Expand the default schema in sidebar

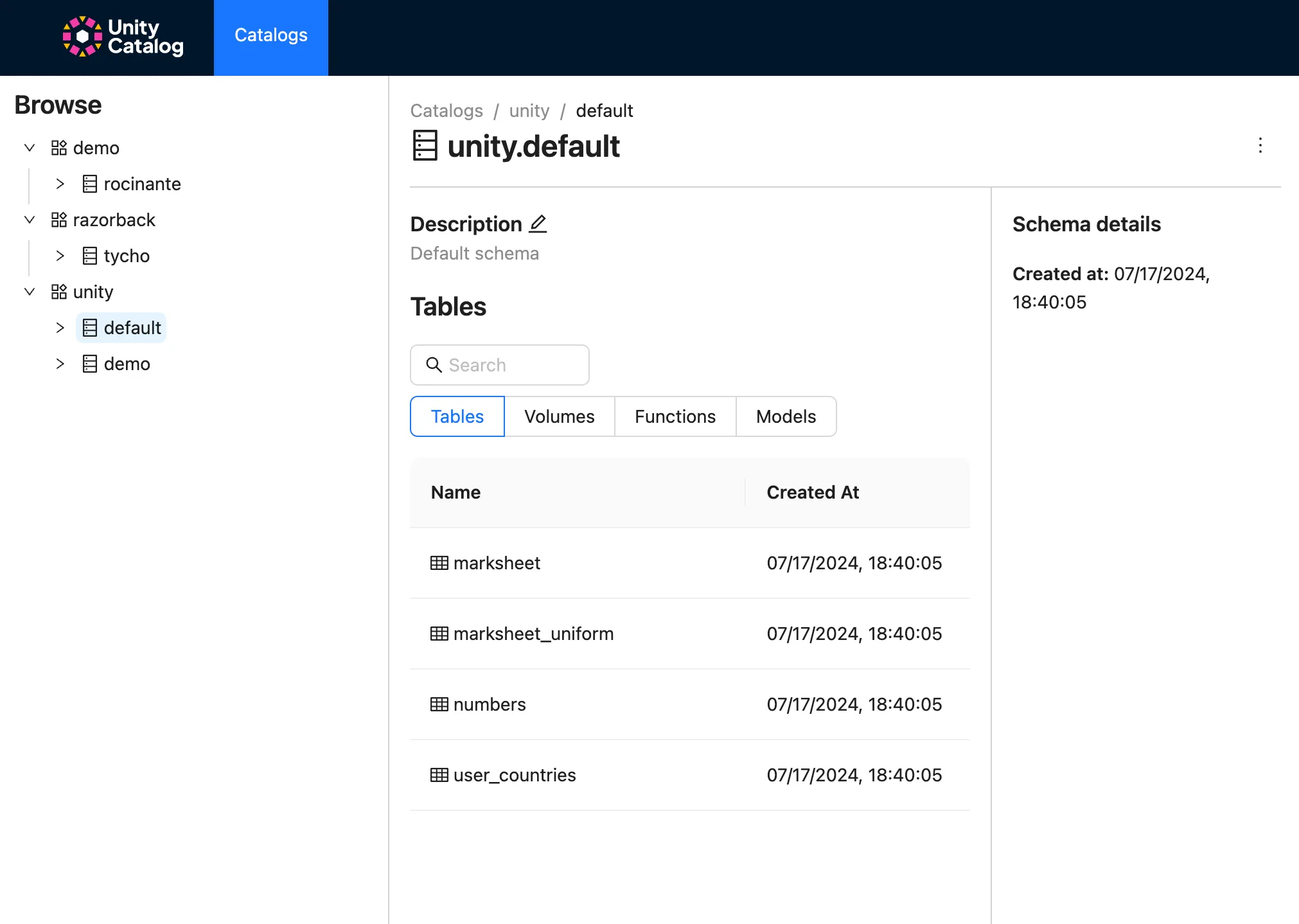(x=60, y=328)
